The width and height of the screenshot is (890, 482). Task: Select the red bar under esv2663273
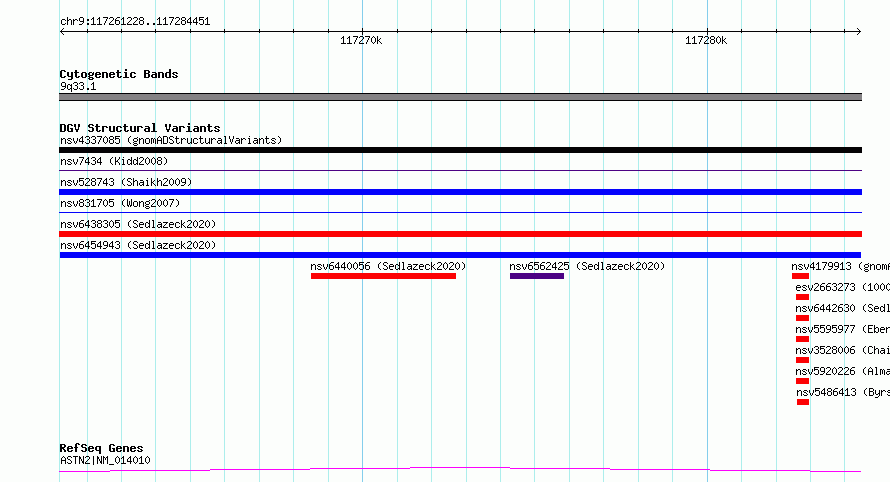pos(802,297)
